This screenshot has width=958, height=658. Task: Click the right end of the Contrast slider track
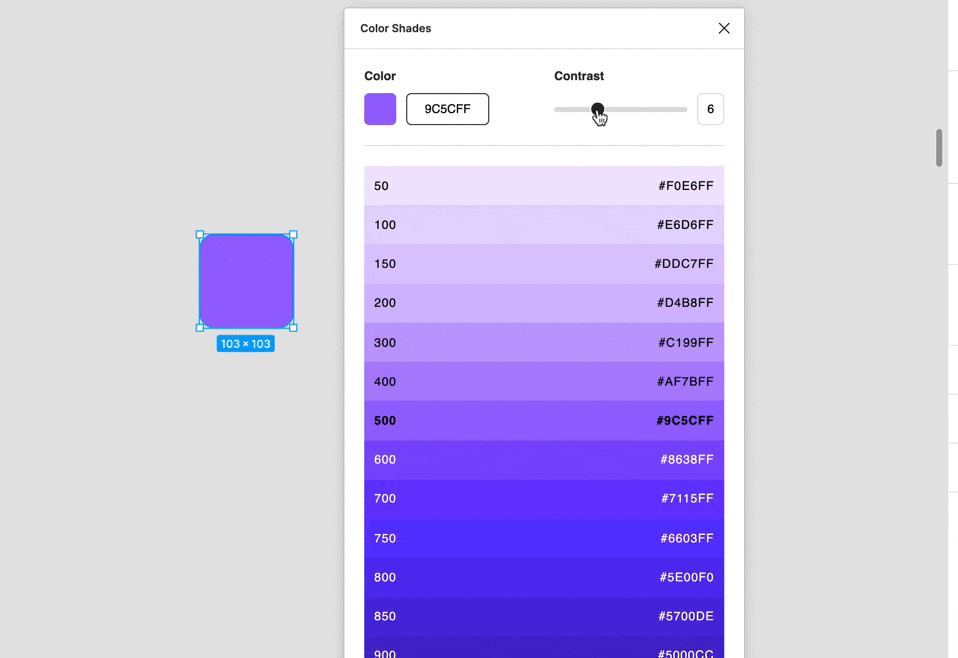pos(685,109)
